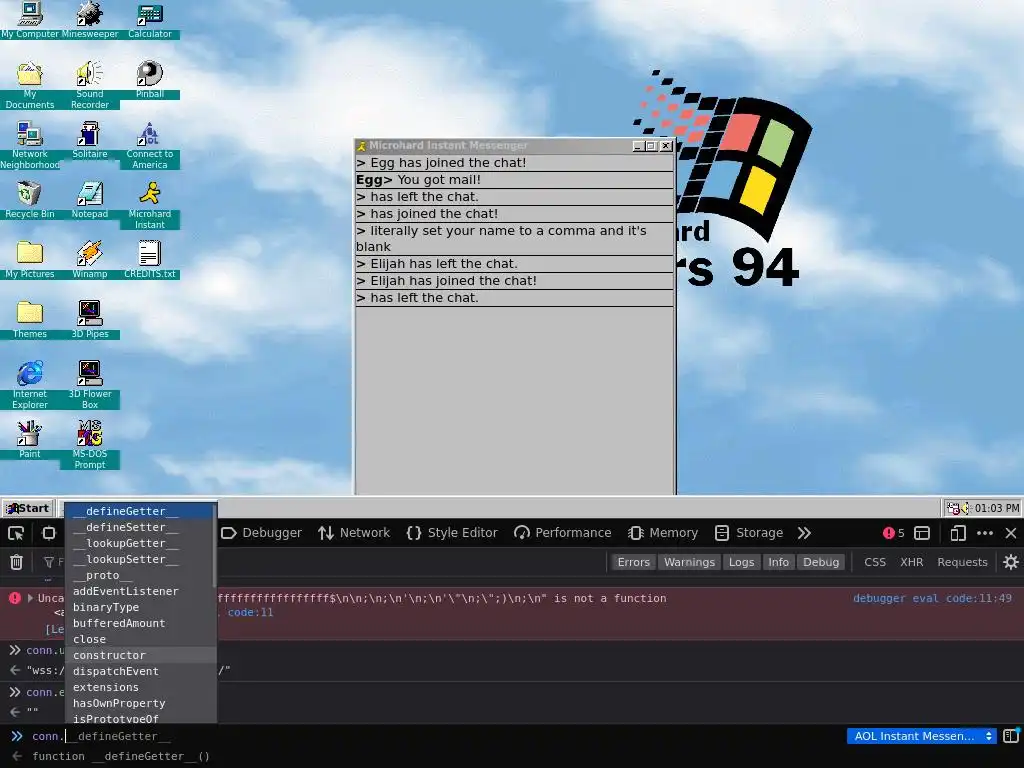The width and height of the screenshot is (1024, 768).
Task: Toggle the Warnings console filter
Action: [x=689, y=562]
